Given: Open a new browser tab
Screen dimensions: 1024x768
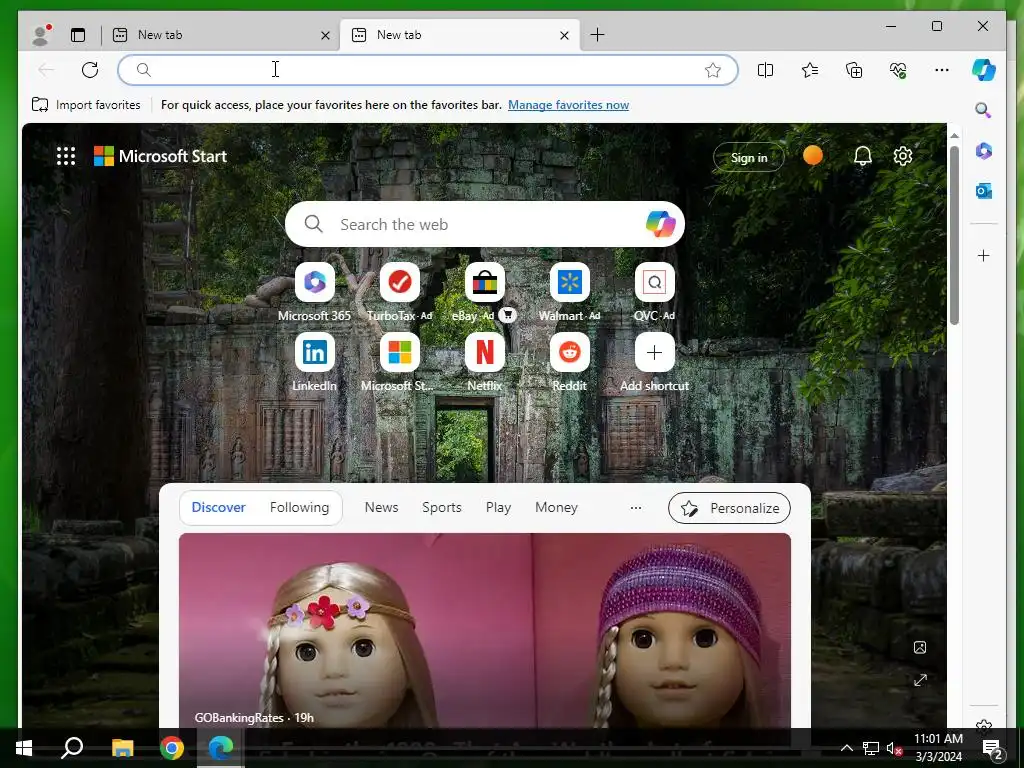Looking at the screenshot, I should 597,35.
